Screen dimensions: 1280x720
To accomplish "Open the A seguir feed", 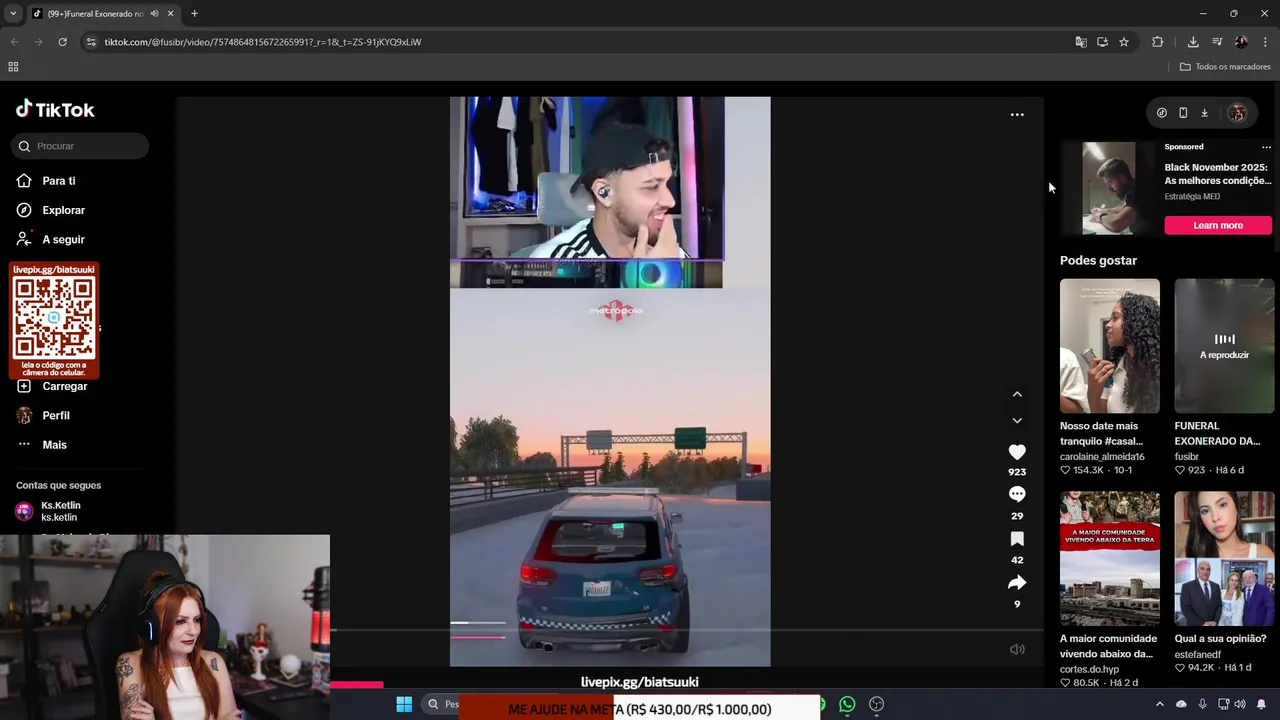I will [63, 240].
